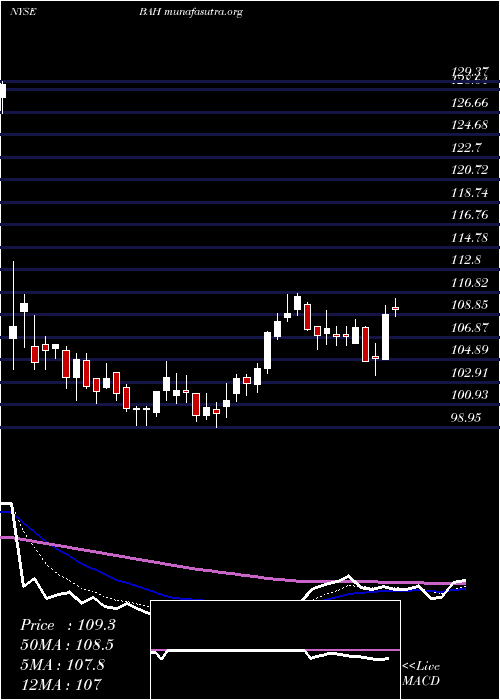Click the 5MA : 107.8 readout
The height and width of the screenshot is (700, 500).
[62, 665]
